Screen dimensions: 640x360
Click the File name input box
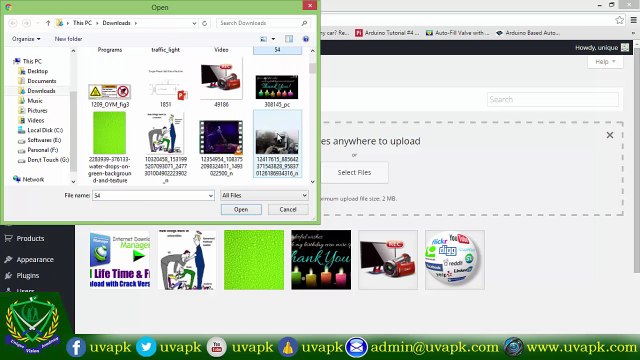click(x=150, y=196)
